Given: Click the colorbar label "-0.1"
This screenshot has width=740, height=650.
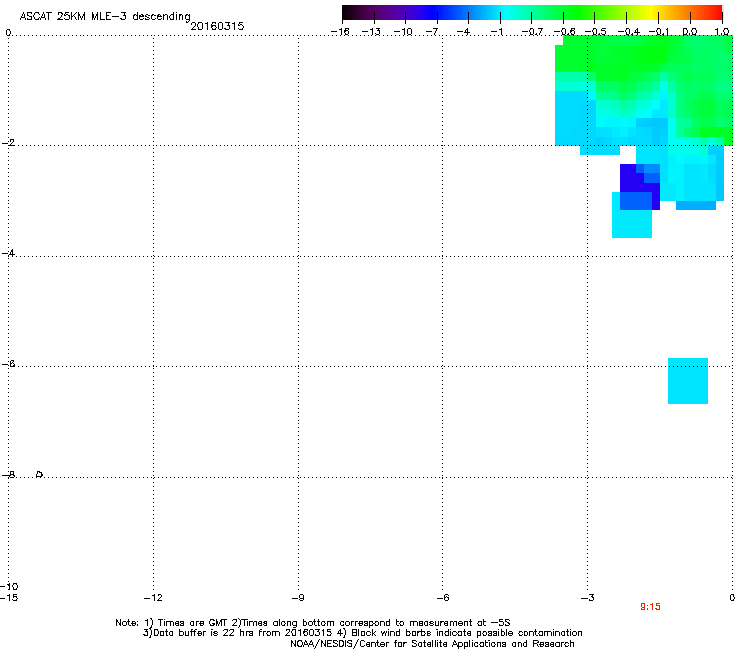Looking at the screenshot, I should tap(658, 32).
